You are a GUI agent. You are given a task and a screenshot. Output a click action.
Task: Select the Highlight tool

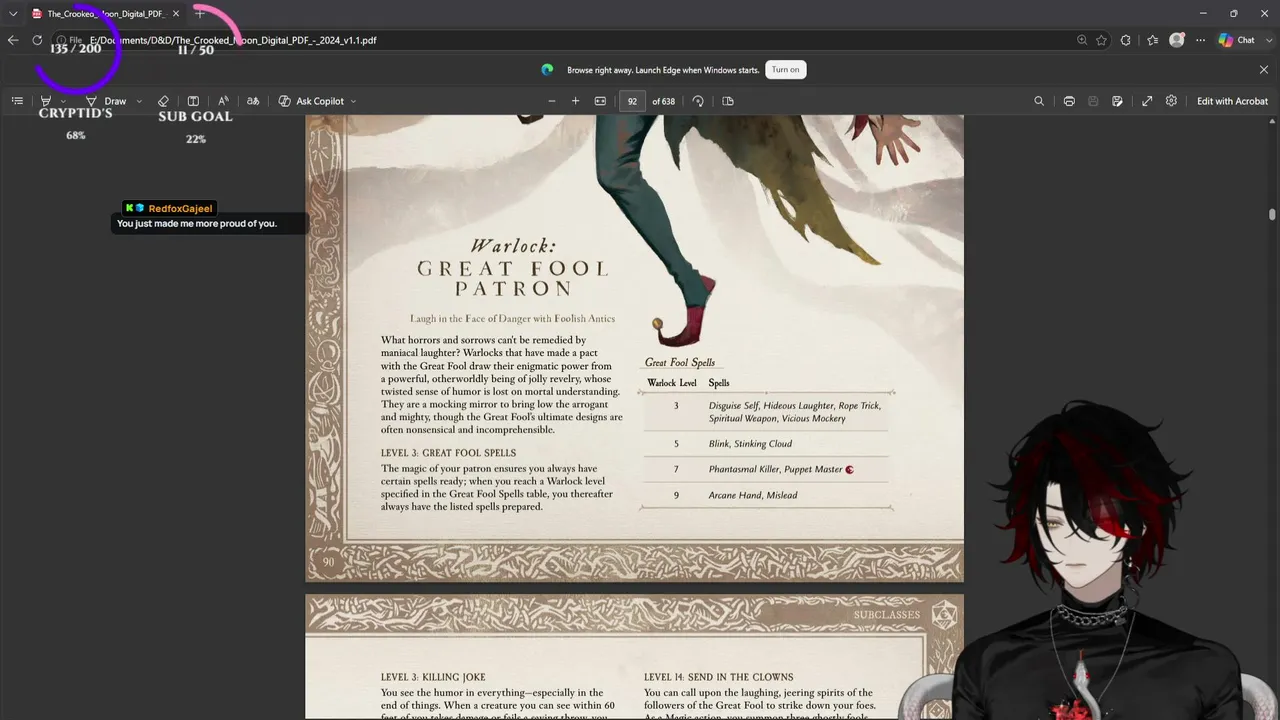pyautogui.click(x=45, y=101)
